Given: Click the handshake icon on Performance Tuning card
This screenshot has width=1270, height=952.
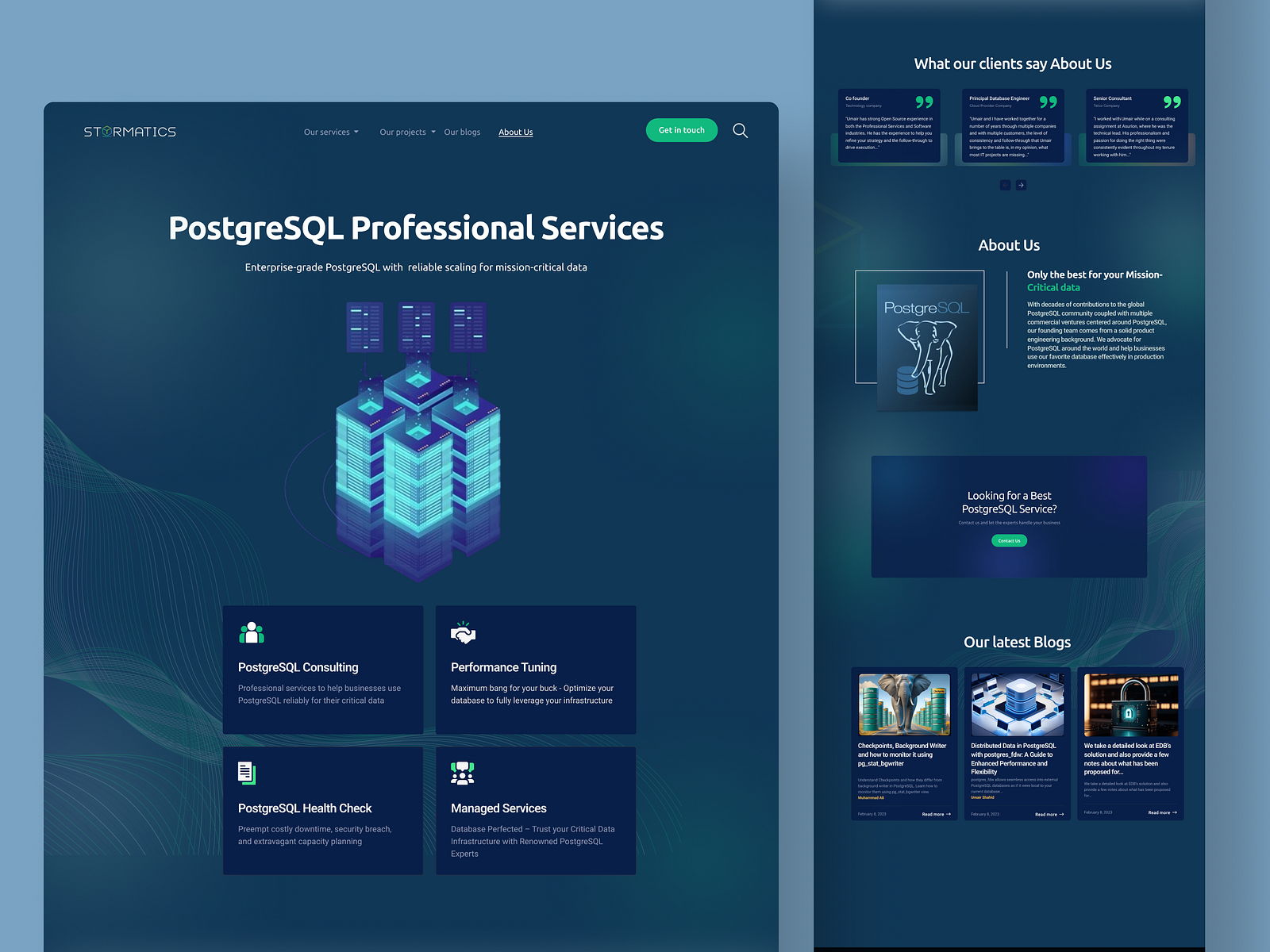Looking at the screenshot, I should [463, 632].
